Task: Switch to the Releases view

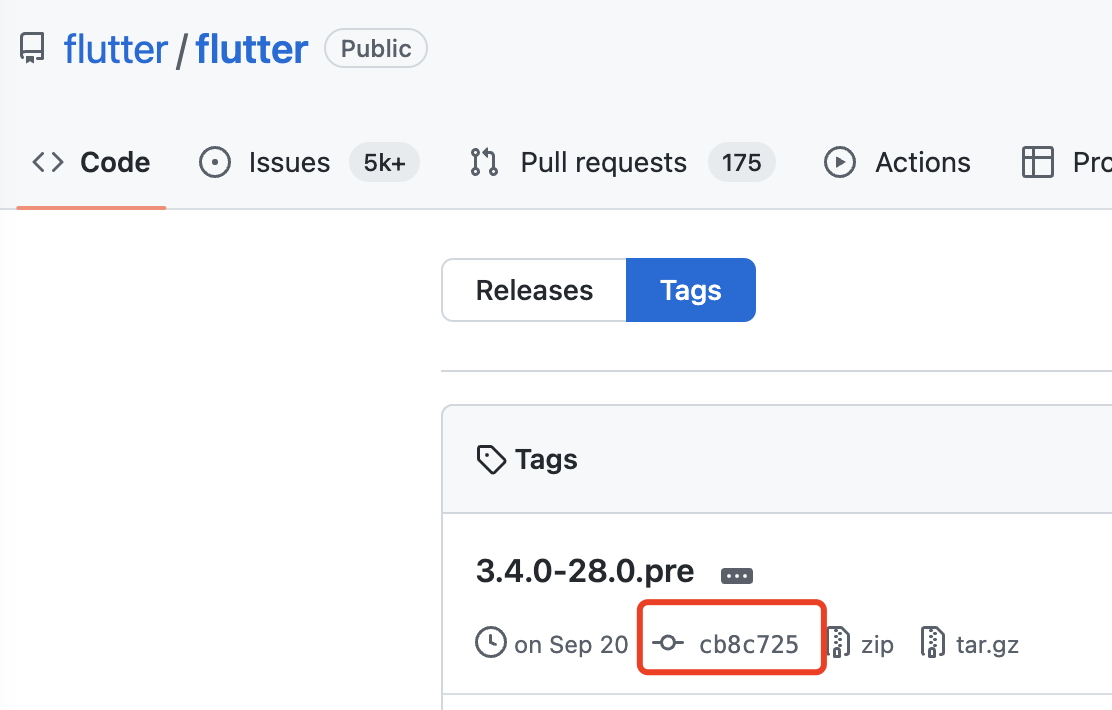Action: point(534,290)
